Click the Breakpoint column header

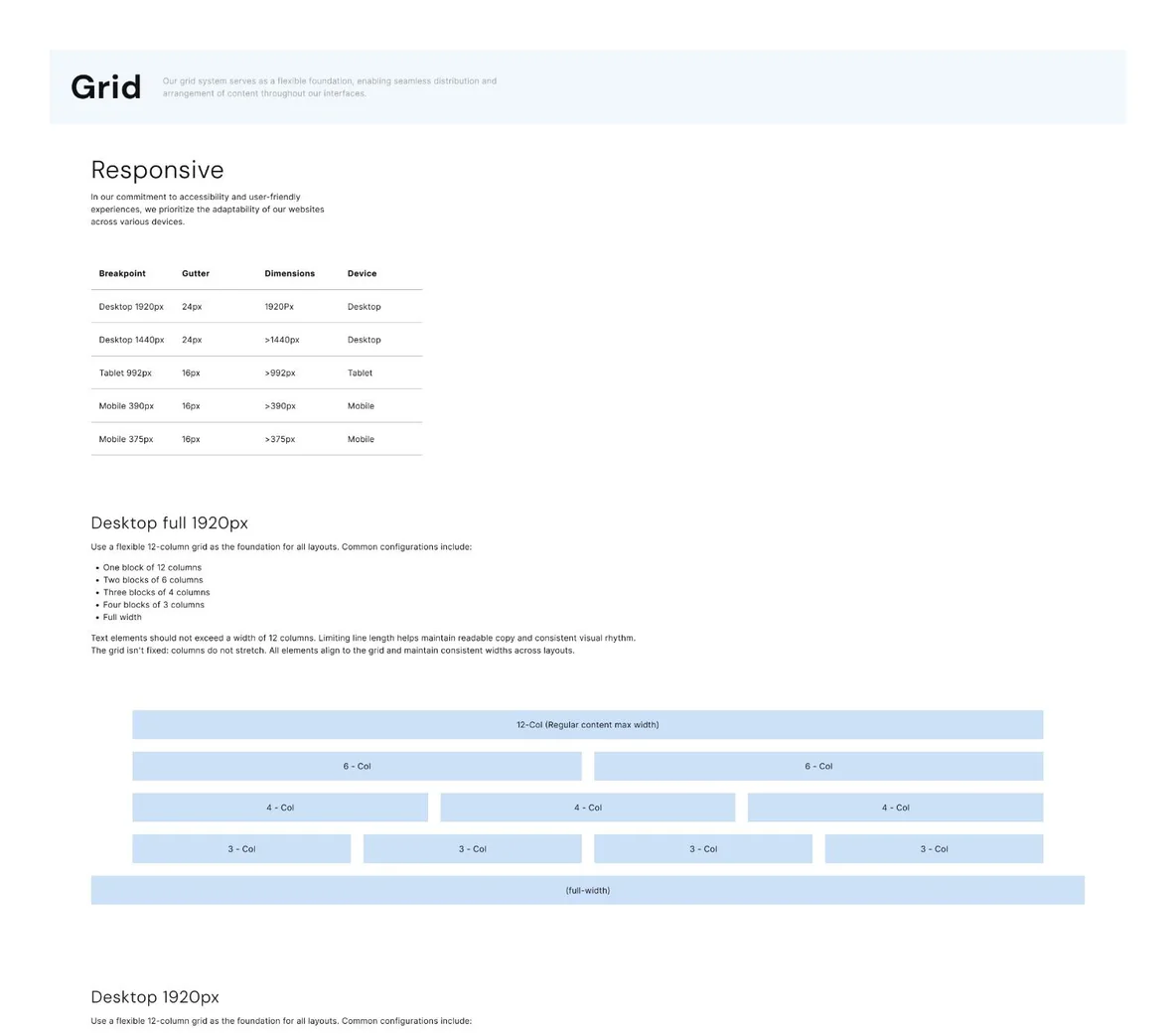click(x=122, y=274)
